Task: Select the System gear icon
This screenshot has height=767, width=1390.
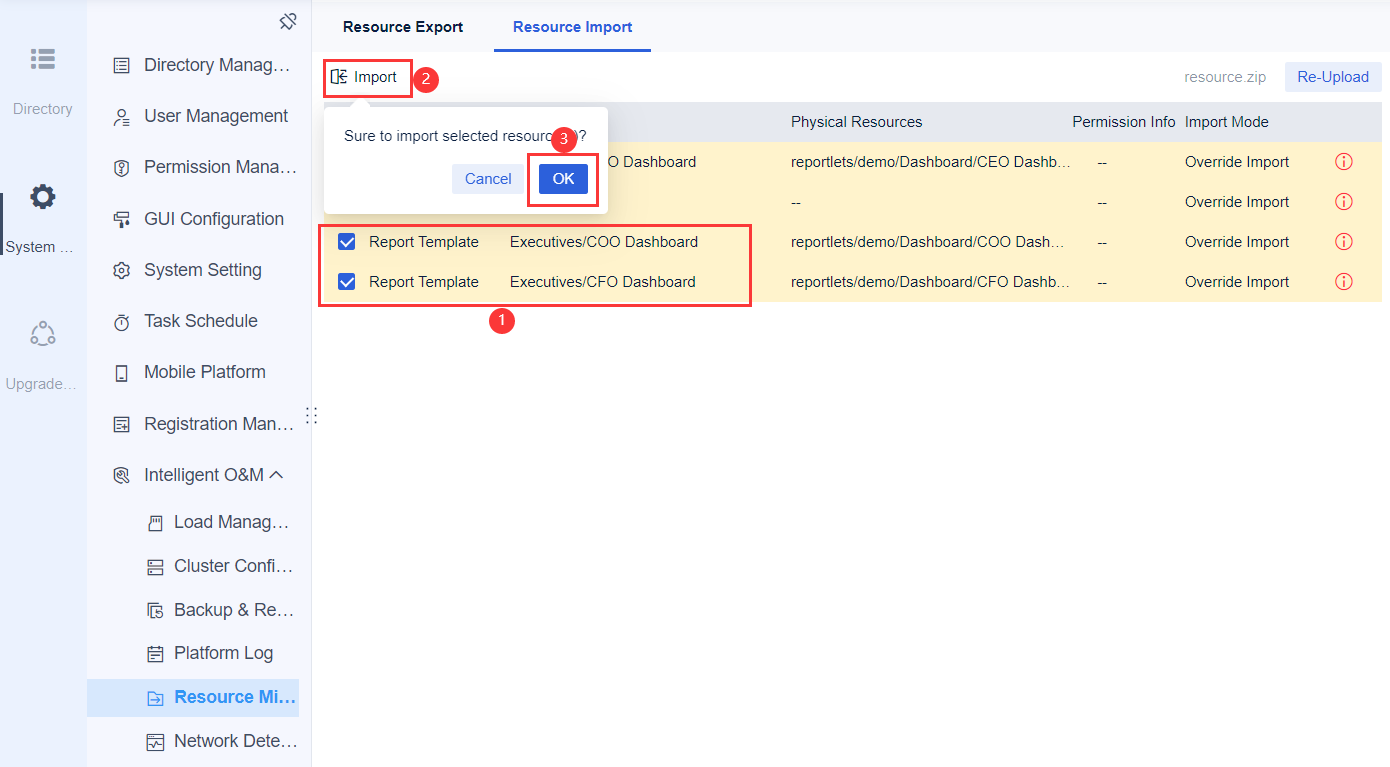Action: coord(42,197)
